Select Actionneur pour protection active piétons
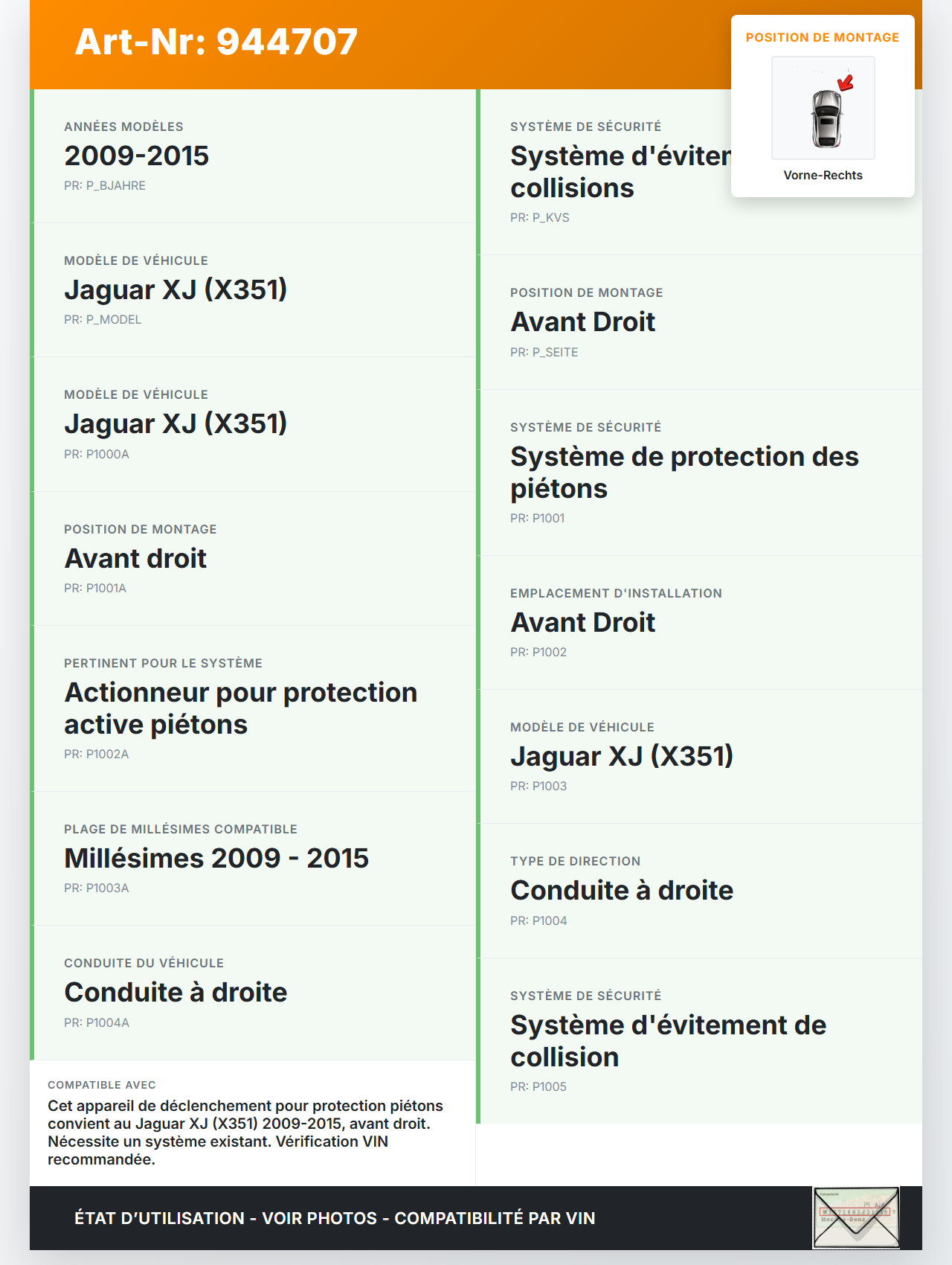The height and width of the screenshot is (1265, 952). pos(240,708)
